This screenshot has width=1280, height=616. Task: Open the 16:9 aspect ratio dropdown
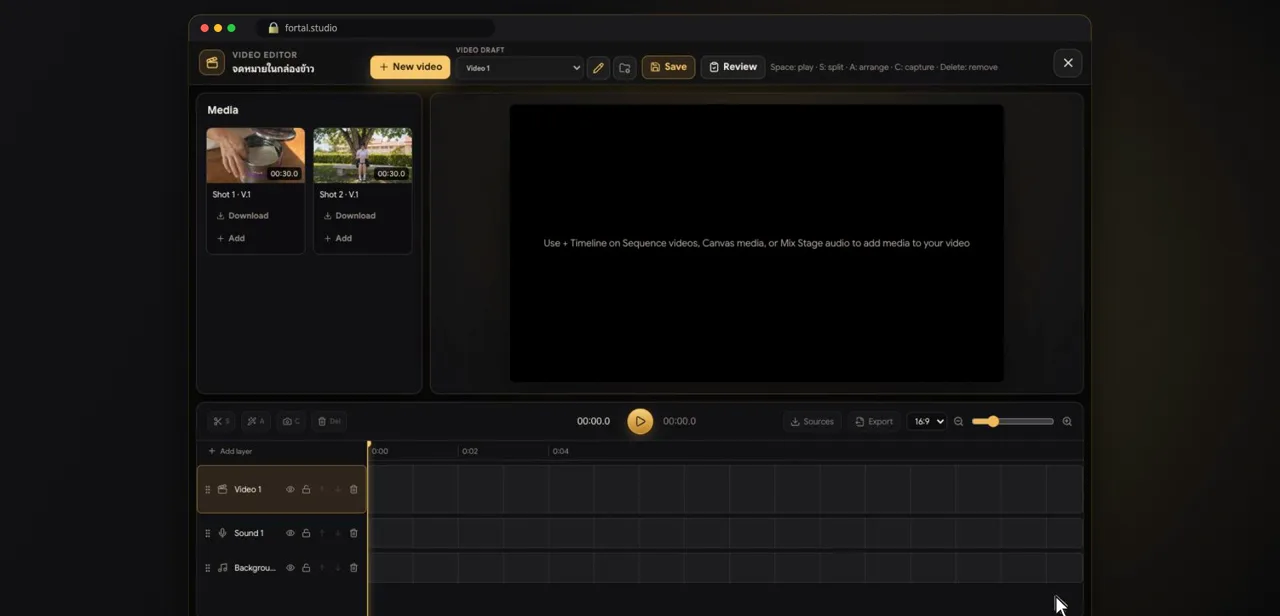tap(927, 421)
